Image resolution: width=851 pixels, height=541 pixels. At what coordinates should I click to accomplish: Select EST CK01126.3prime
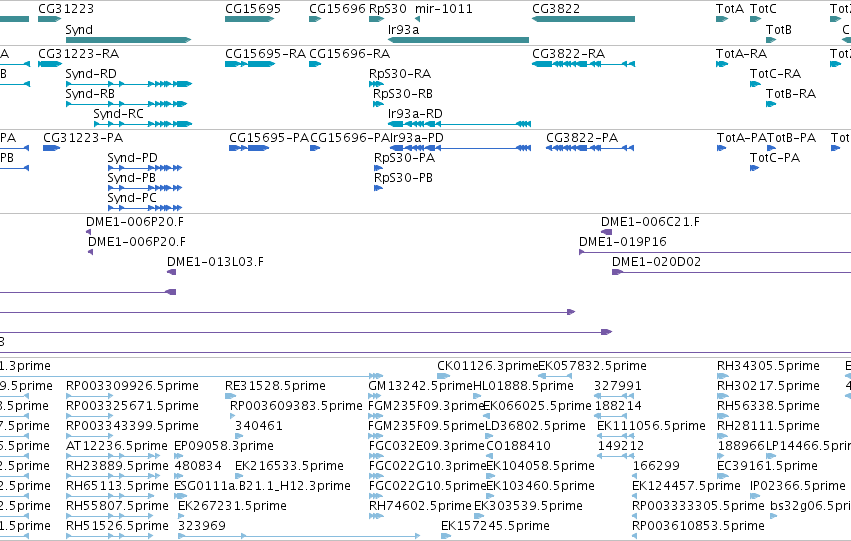(x=487, y=366)
